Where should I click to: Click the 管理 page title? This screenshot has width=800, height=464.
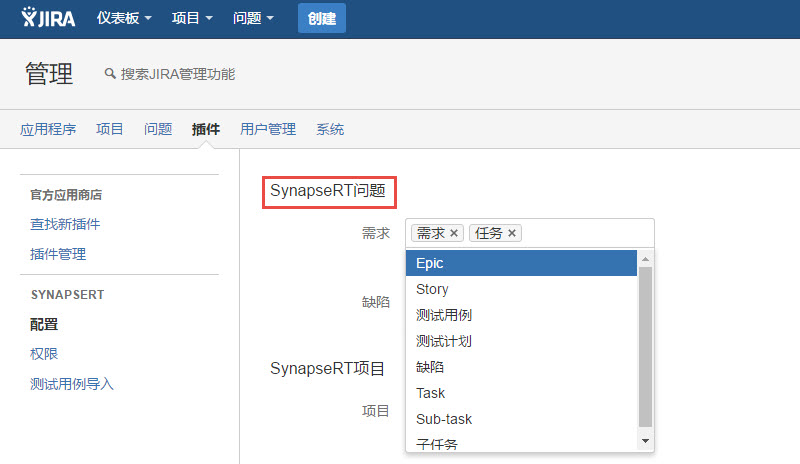(x=49, y=74)
